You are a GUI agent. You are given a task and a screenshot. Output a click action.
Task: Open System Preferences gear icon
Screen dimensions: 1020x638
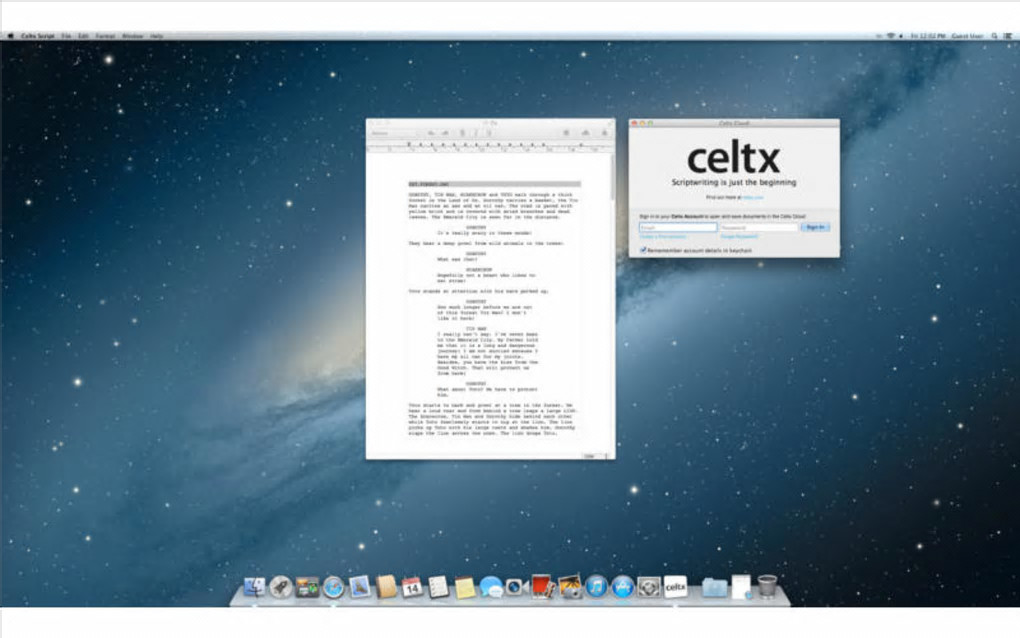point(649,587)
